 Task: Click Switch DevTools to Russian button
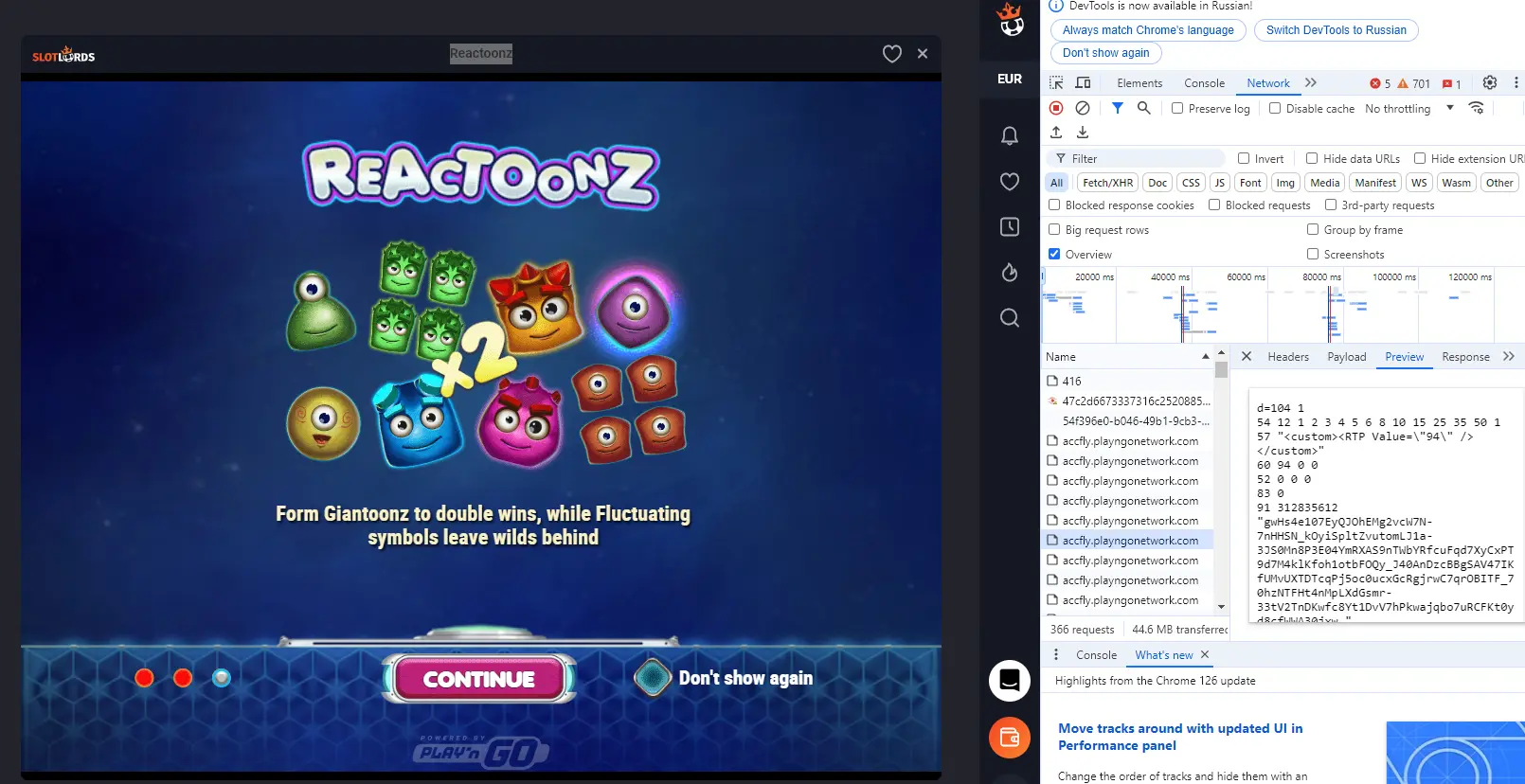1336,30
